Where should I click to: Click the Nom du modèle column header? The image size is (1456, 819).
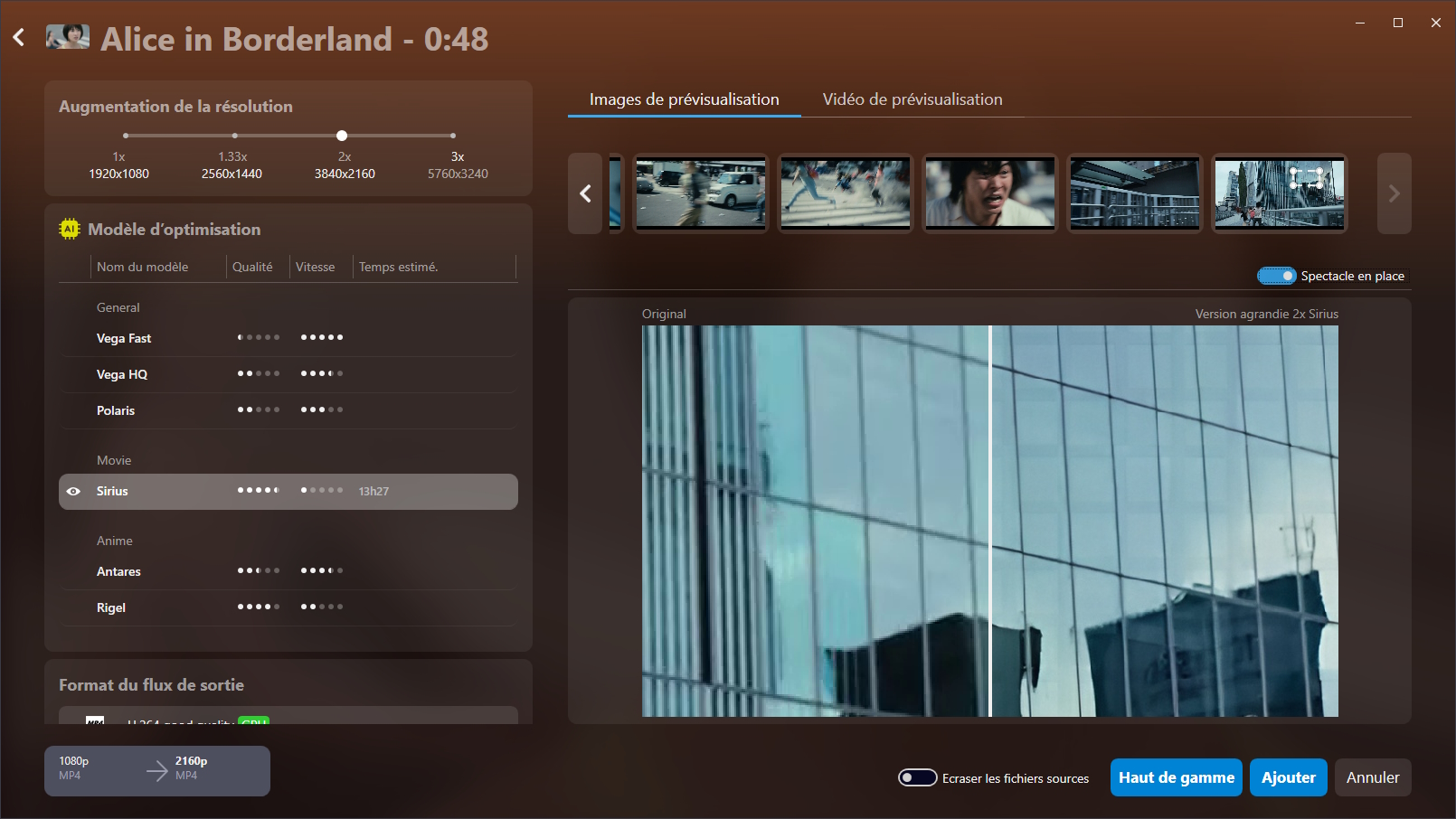143,267
